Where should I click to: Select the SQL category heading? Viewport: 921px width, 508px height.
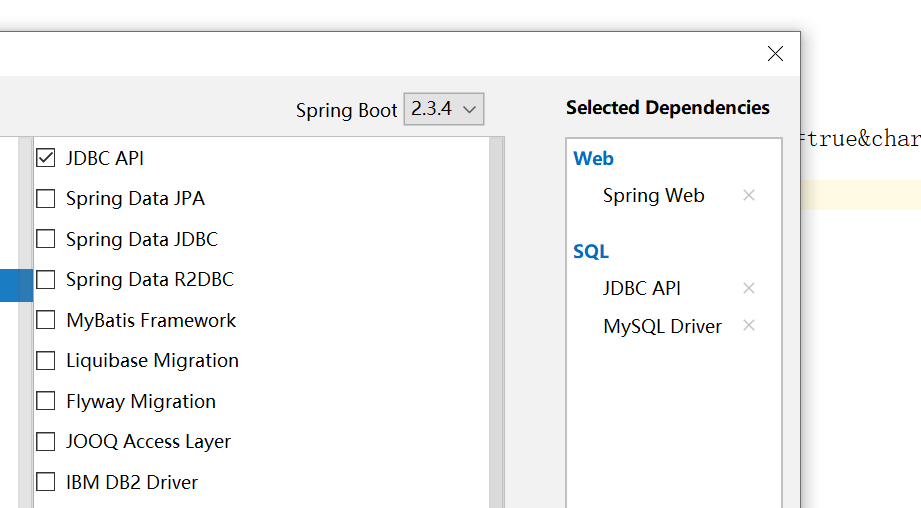(x=591, y=251)
